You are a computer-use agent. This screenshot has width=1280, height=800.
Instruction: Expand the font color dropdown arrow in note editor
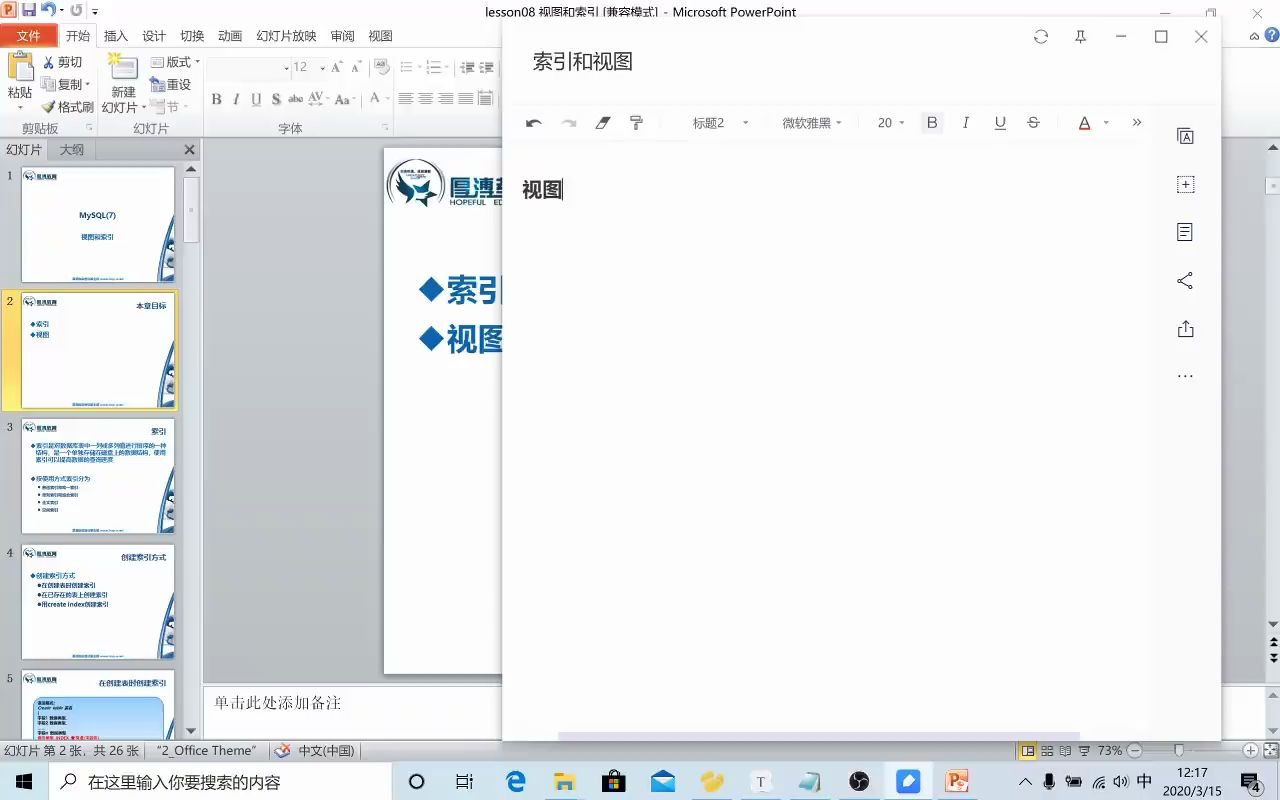[x=1106, y=123]
